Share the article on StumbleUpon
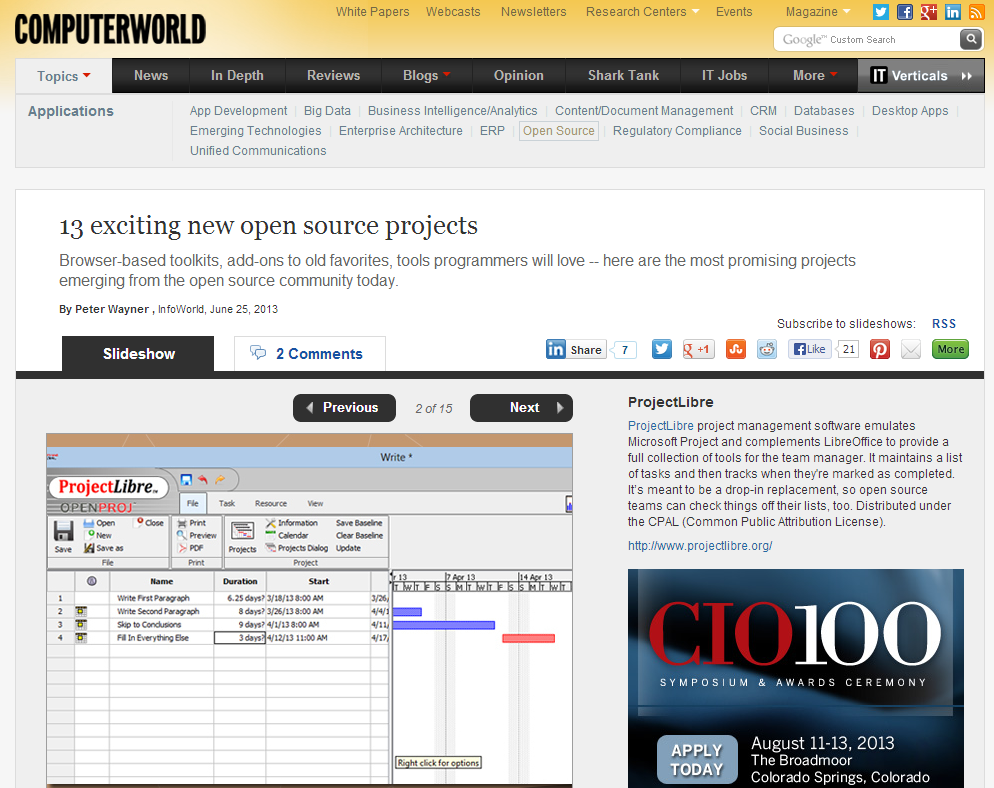Viewport: 994px width, 788px height. click(x=735, y=349)
